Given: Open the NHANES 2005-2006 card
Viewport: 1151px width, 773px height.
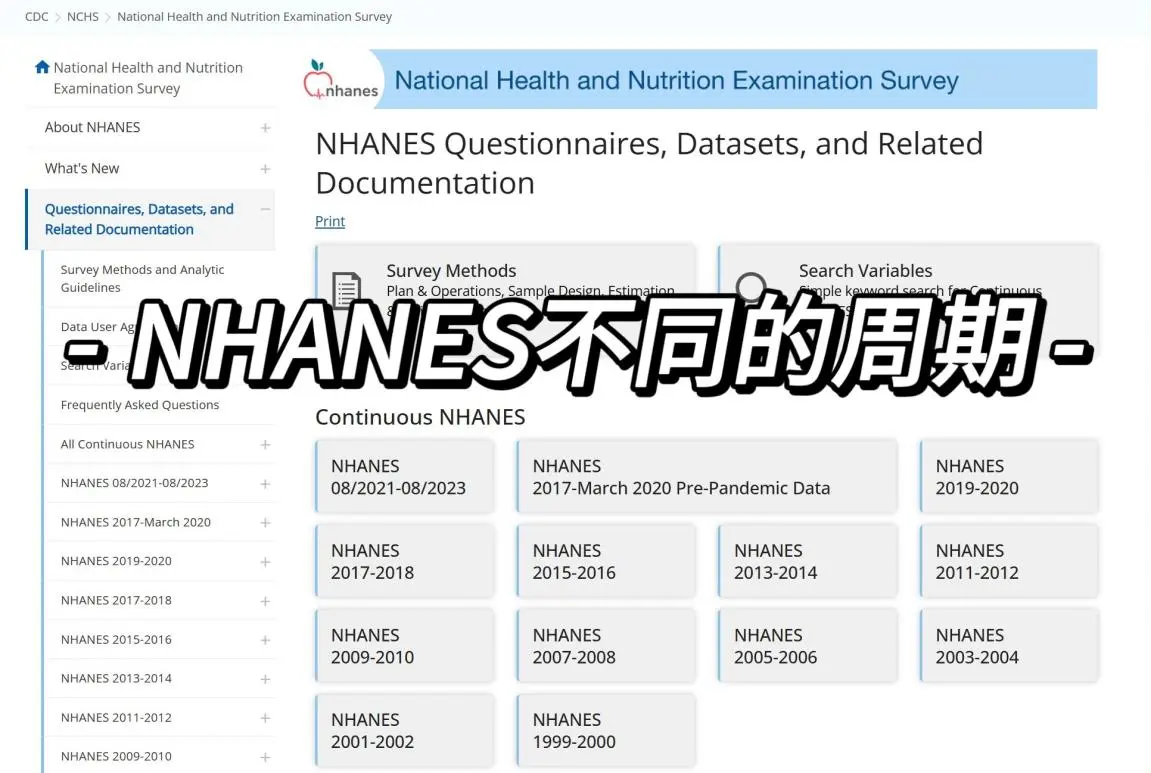Looking at the screenshot, I should 807,645.
